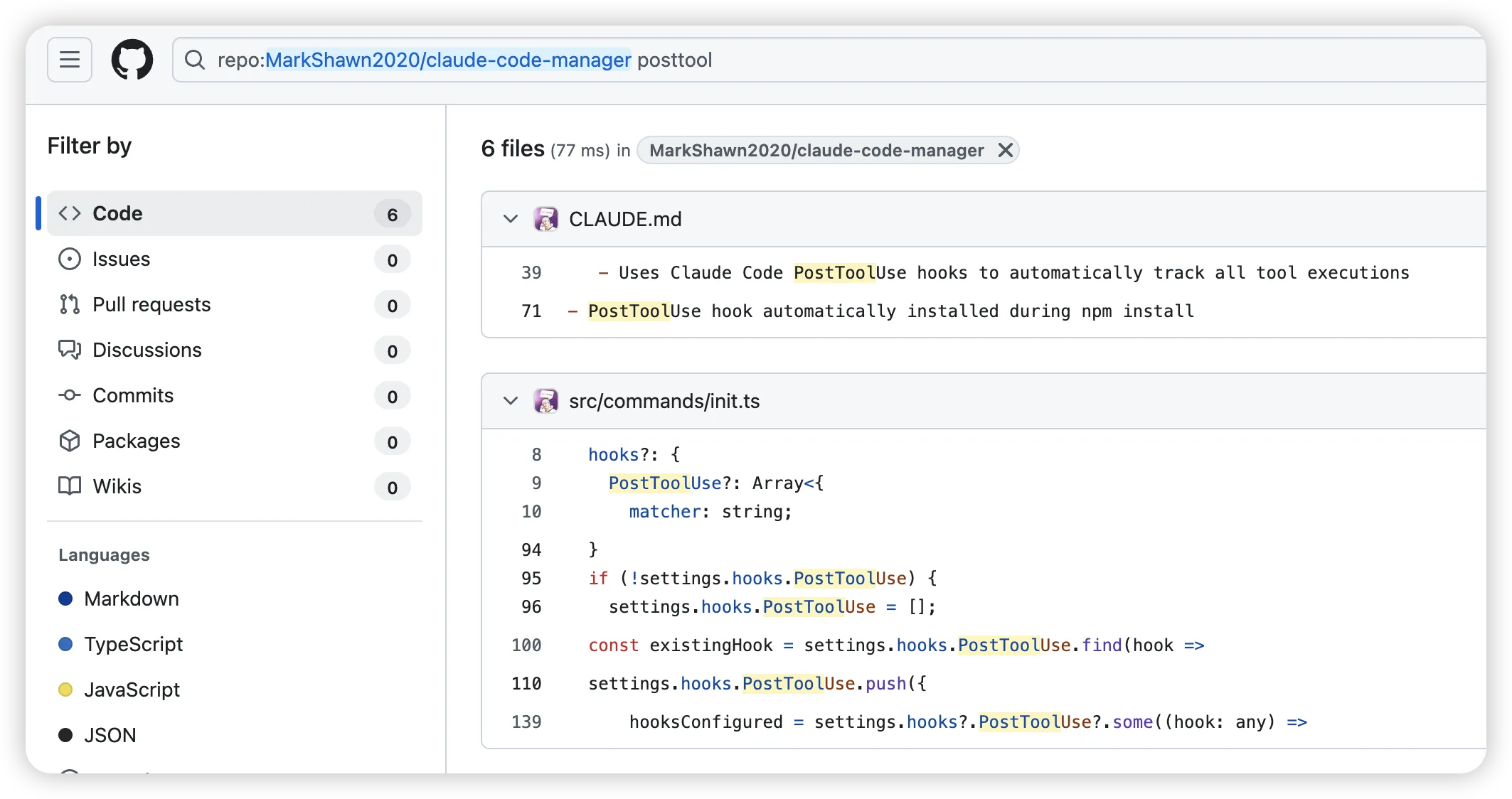Click the 'hooksConfigured' code line
This screenshot has width=1512, height=799.
coord(968,722)
